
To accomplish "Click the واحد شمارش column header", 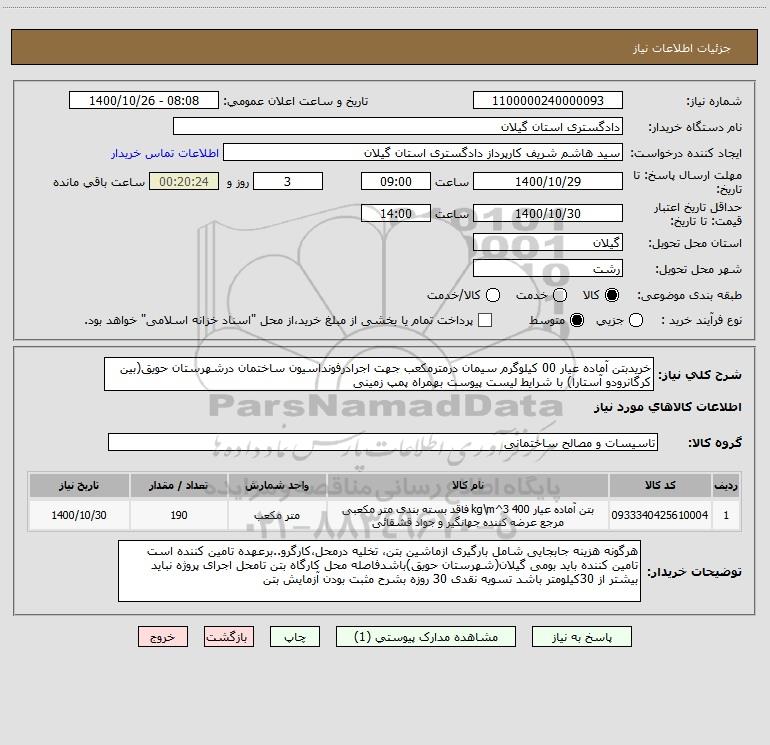I will tap(277, 485).
